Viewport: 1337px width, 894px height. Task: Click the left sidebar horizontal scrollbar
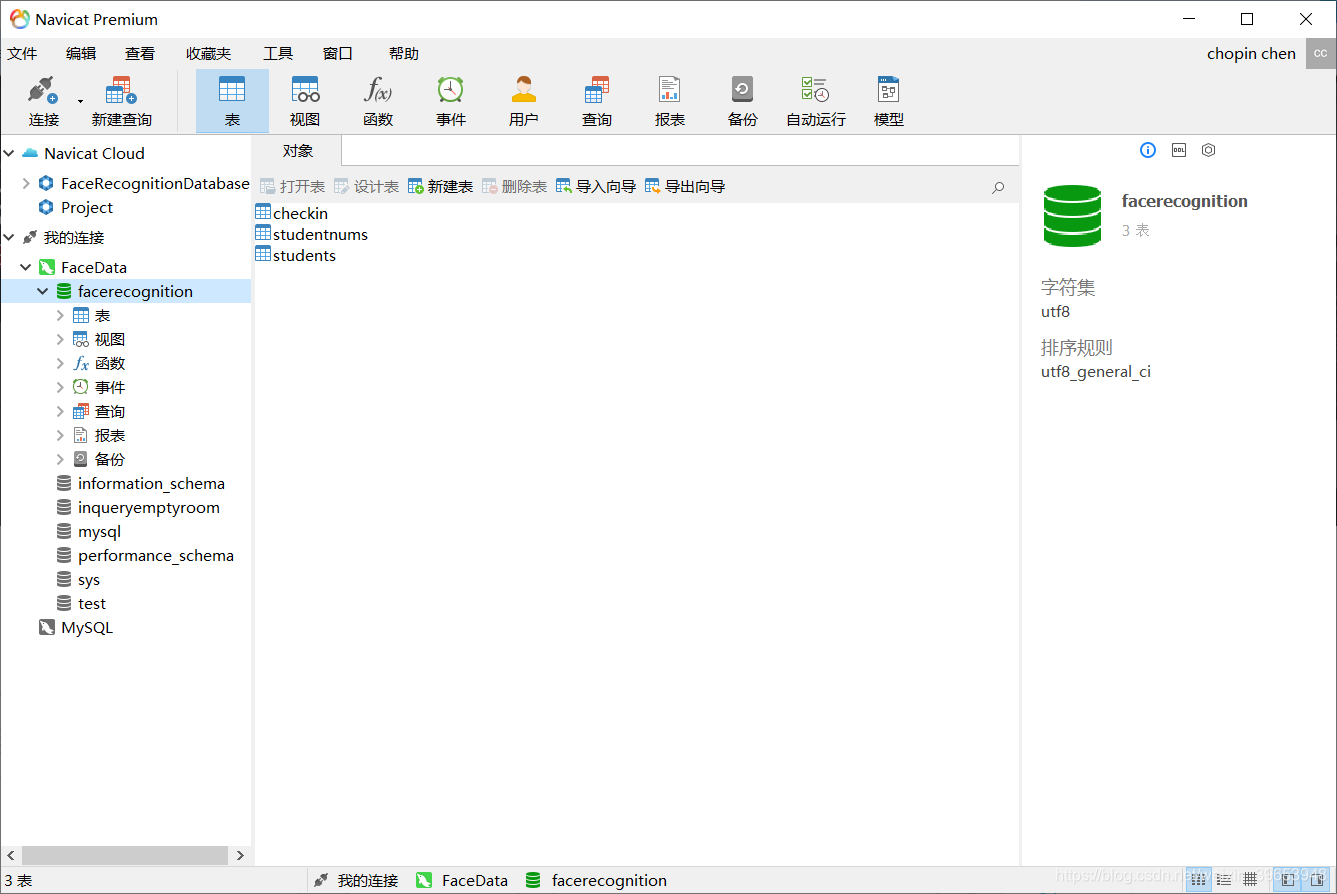pyautogui.click(x=125, y=855)
